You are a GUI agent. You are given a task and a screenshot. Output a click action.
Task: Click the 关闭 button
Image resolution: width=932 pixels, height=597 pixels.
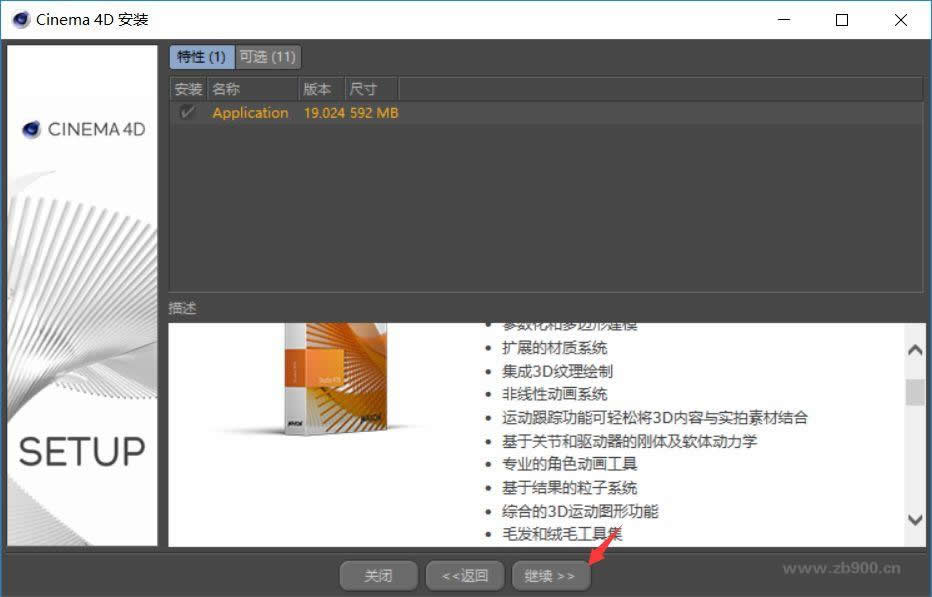point(379,575)
